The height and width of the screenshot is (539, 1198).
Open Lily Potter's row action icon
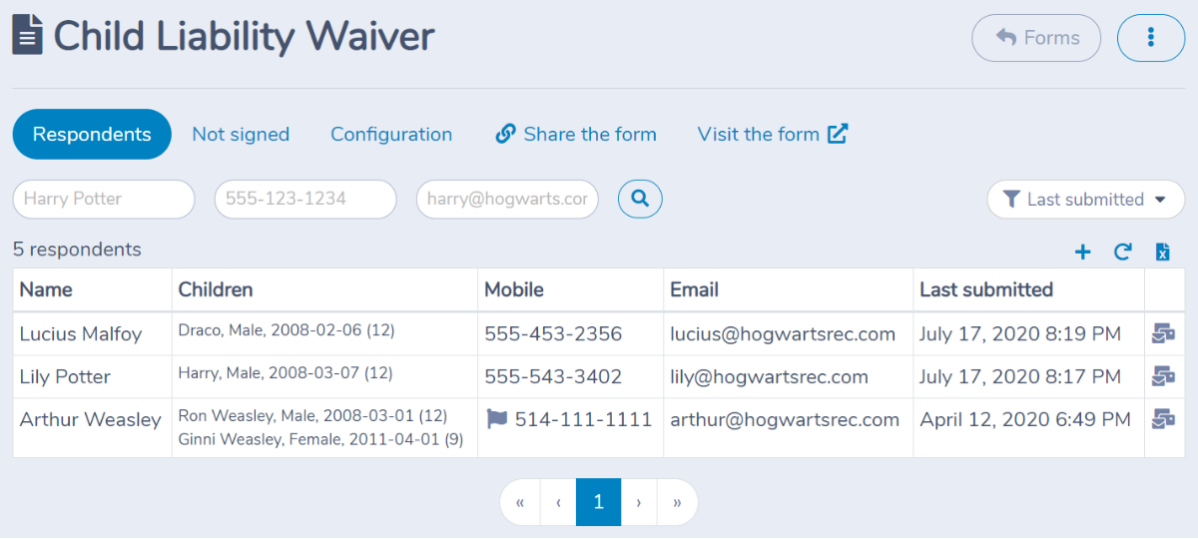(x=1163, y=376)
